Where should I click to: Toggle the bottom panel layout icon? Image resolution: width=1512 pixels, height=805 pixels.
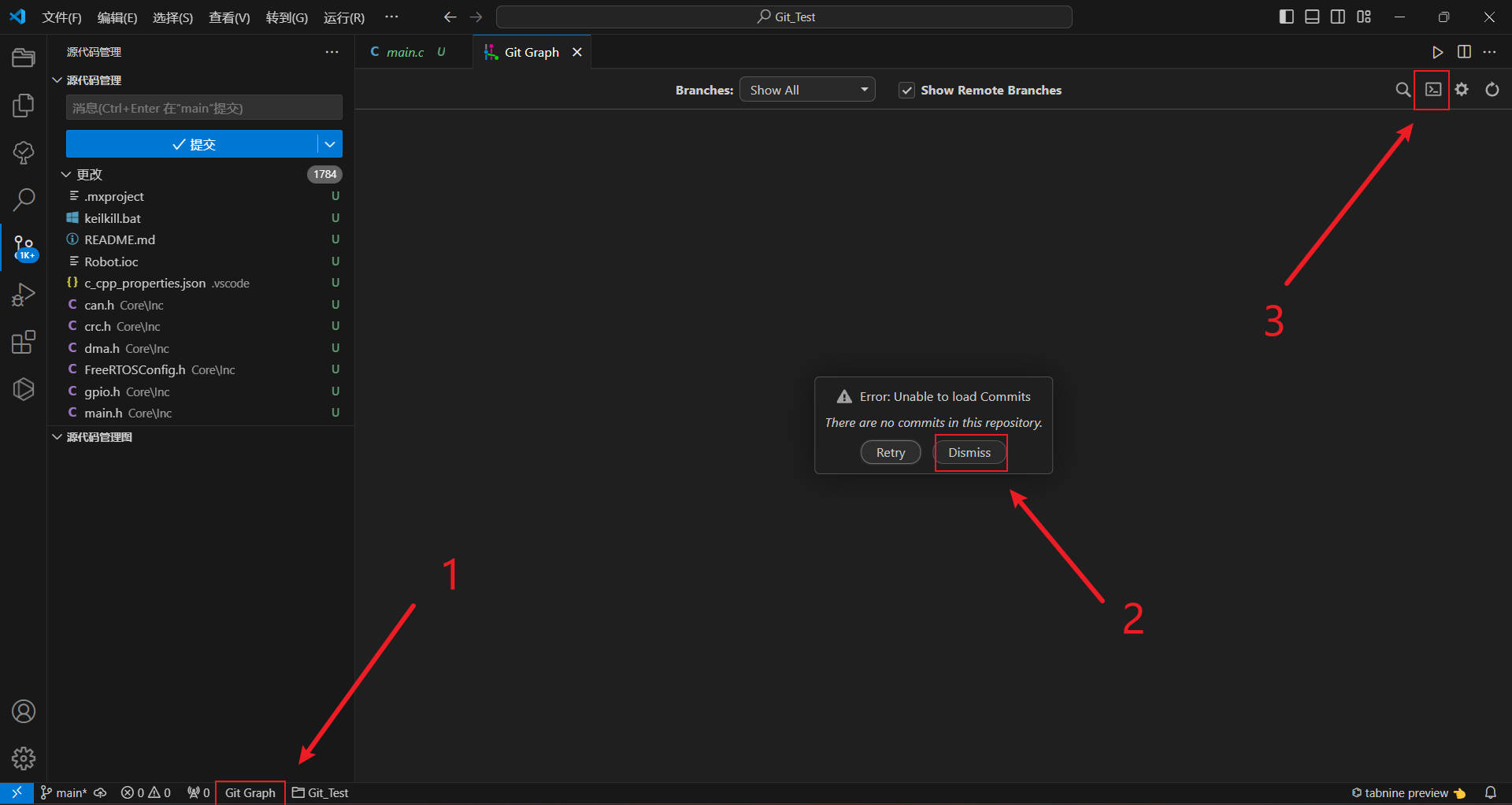pyautogui.click(x=1312, y=17)
